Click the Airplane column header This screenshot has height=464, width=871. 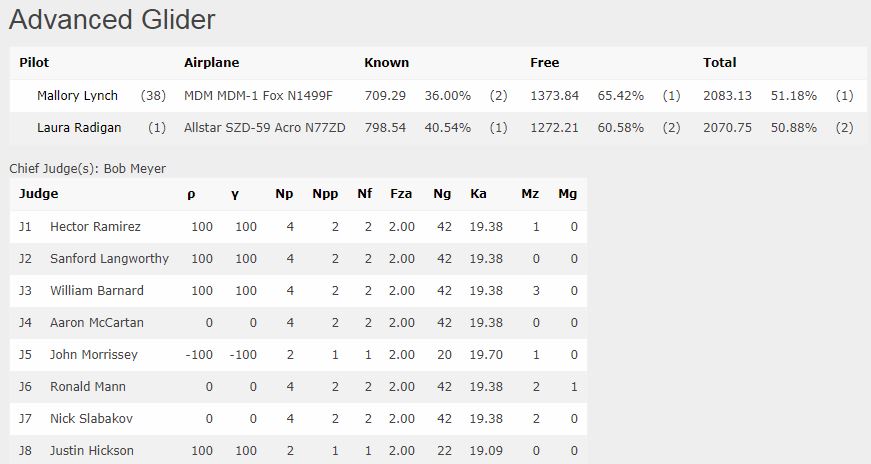pyautogui.click(x=212, y=63)
